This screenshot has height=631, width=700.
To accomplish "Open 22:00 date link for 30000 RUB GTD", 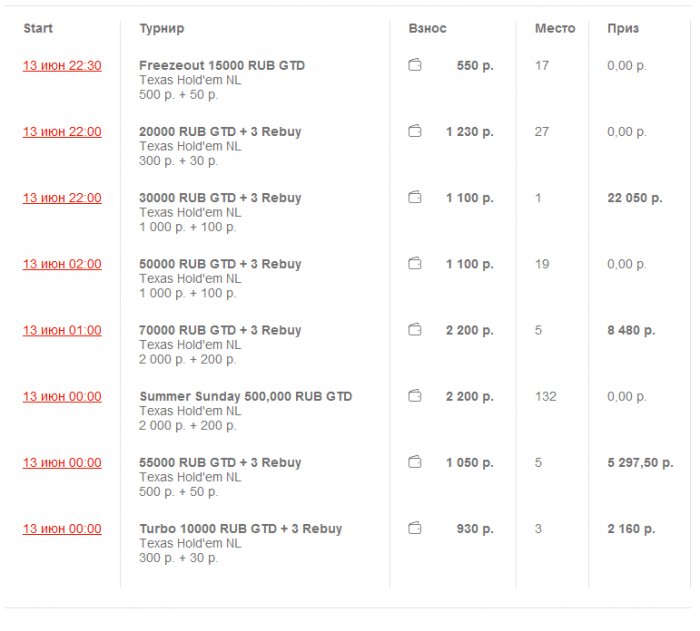I will coord(62,198).
